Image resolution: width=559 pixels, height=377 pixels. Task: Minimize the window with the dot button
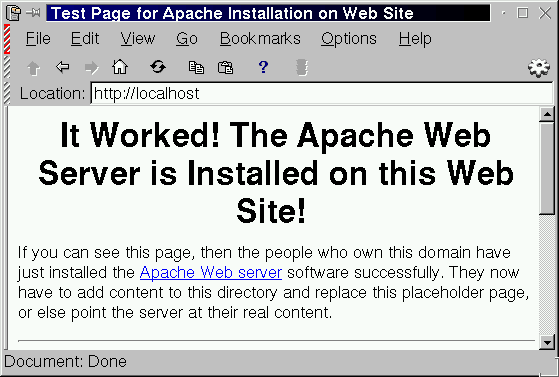(x=503, y=13)
